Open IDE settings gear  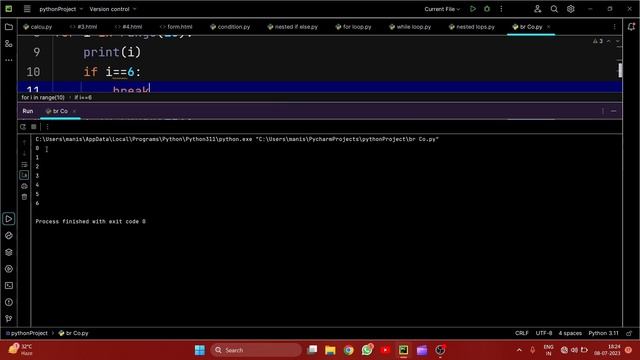tap(571, 9)
